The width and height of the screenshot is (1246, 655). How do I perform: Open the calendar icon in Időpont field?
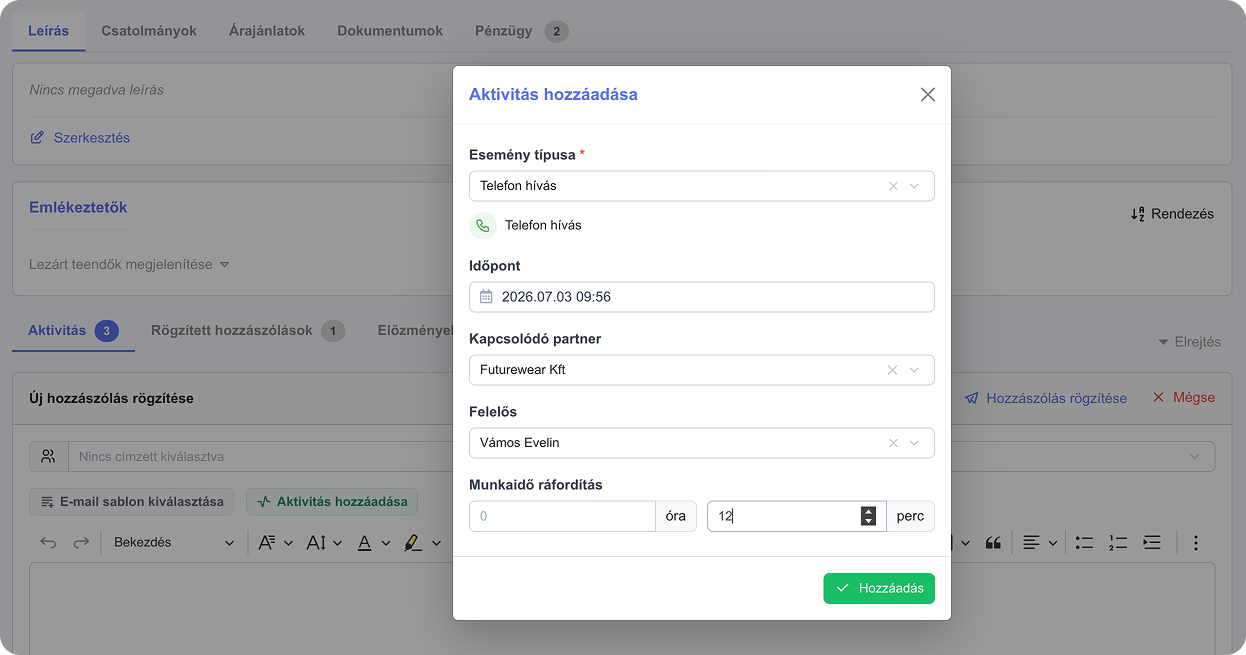point(486,297)
